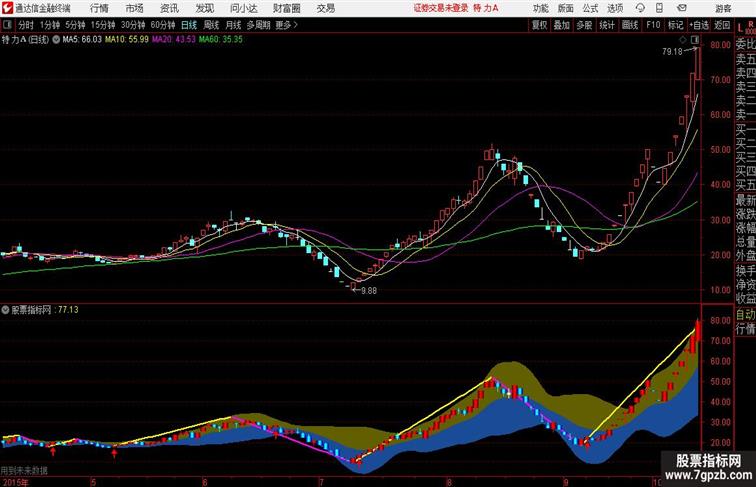756x487 pixels.
Task: Expand 更多 period options
Action: click(x=286, y=25)
